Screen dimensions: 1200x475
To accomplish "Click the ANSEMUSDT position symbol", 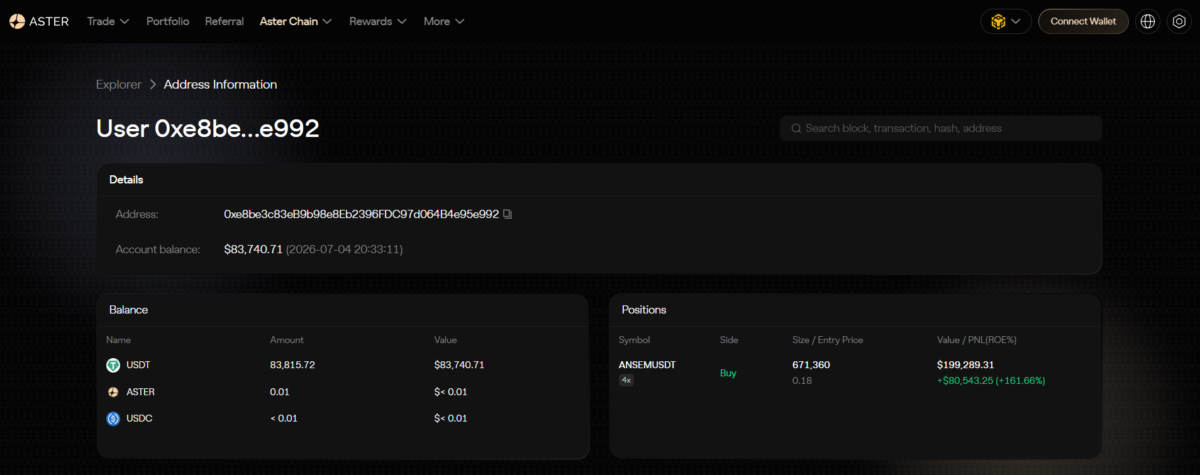I will click(647, 365).
